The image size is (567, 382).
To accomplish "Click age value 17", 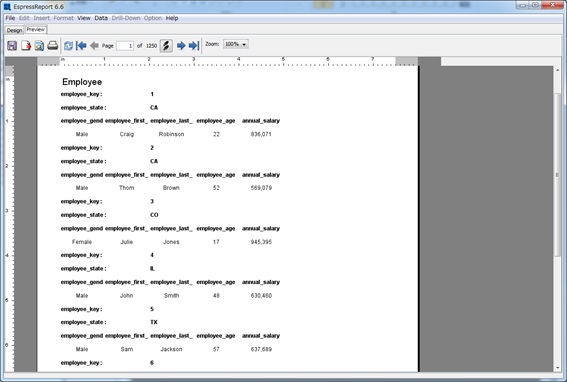I will [x=216, y=242].
